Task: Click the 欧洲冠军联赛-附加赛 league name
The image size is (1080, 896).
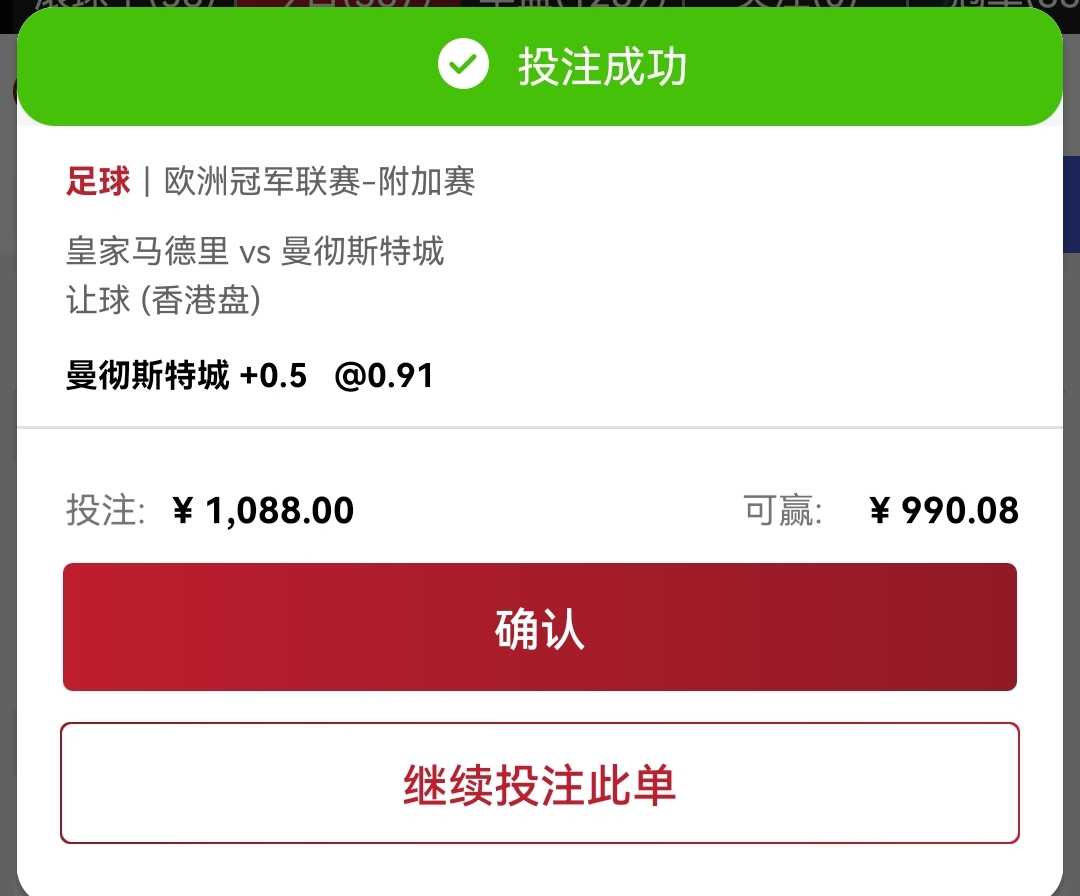Action: tap(320, 182)
